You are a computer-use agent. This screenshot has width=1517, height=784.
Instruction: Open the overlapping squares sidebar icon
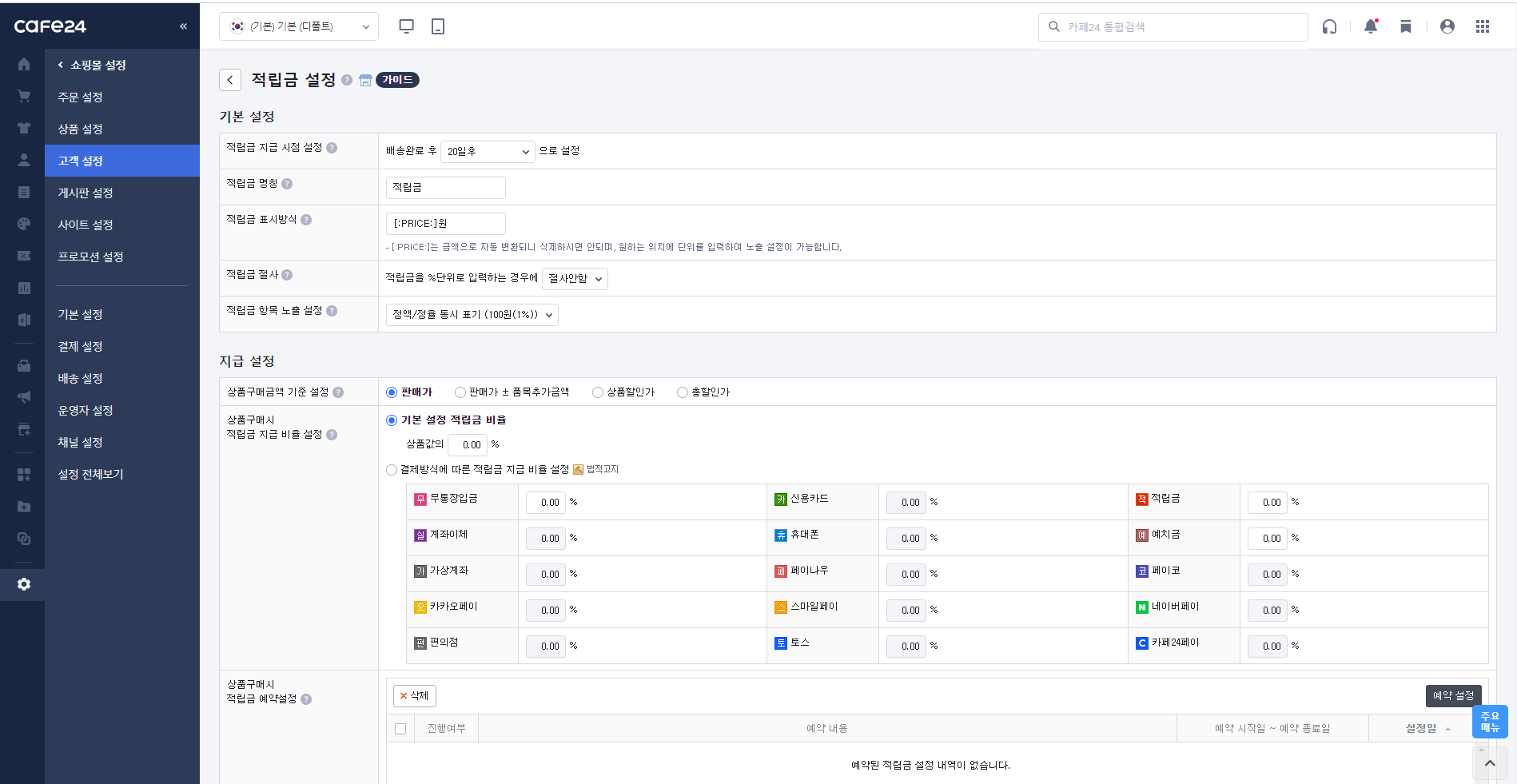pyautogui.click(x=24, y=539)
